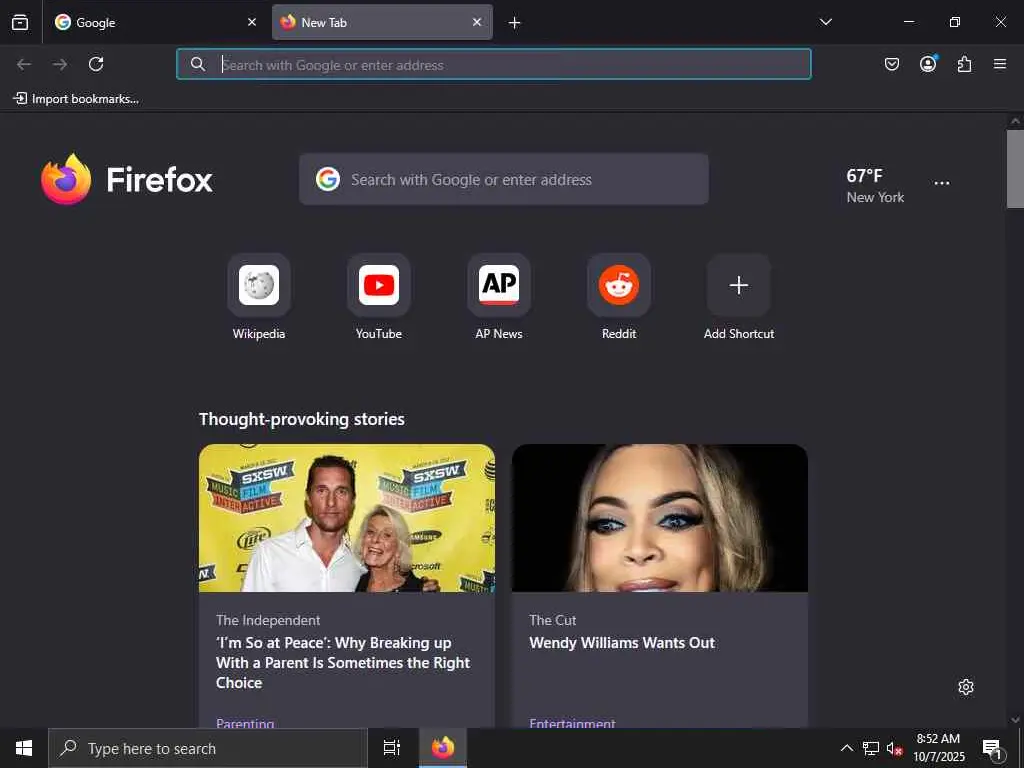This screenshot has height=768, width=1024.
Task: Open the Extensions puzzle icon
Action: pos(964,64)
